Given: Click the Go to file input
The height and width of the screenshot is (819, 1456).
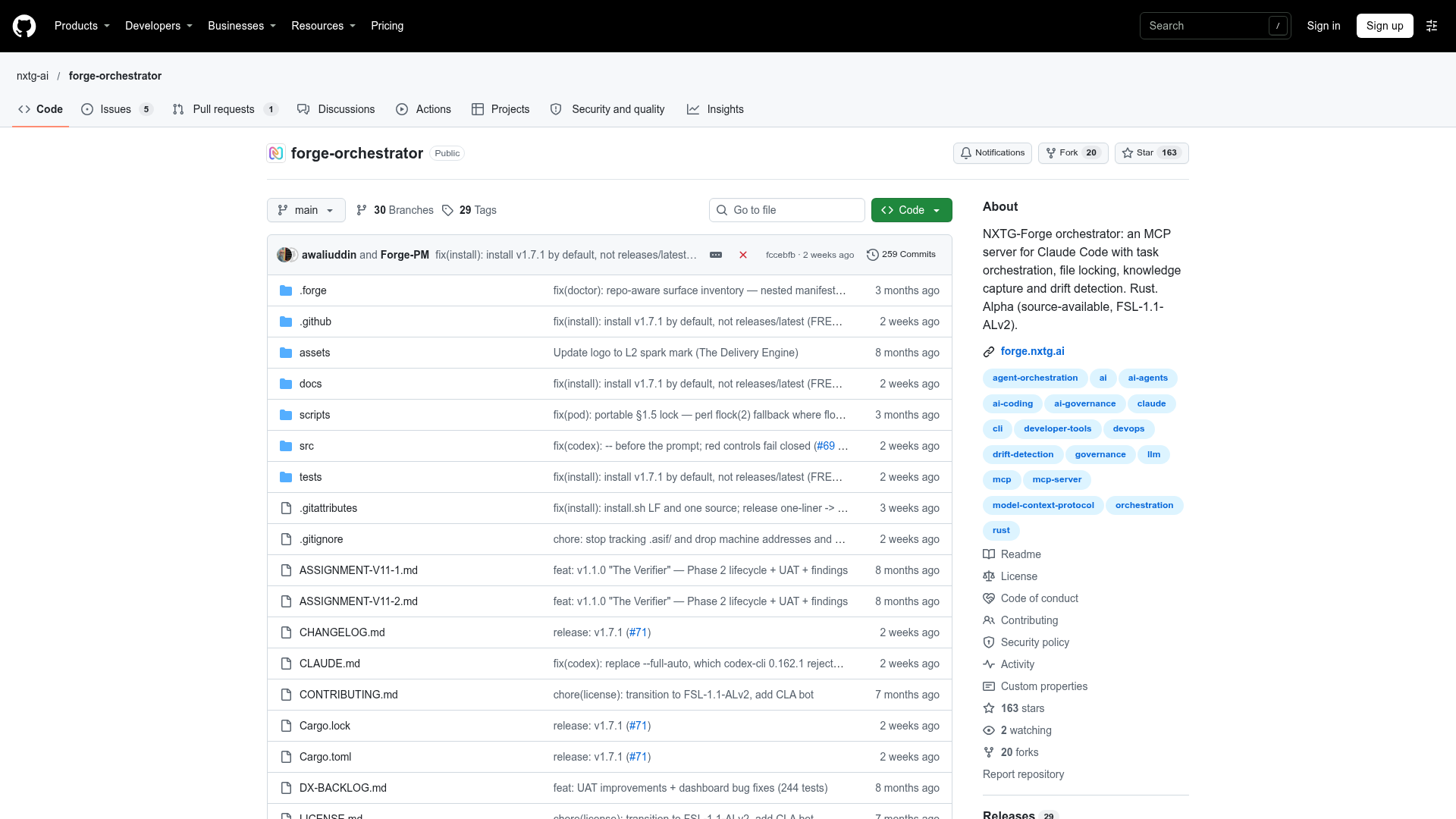Looking at the screenshot, I should [787, 210].
